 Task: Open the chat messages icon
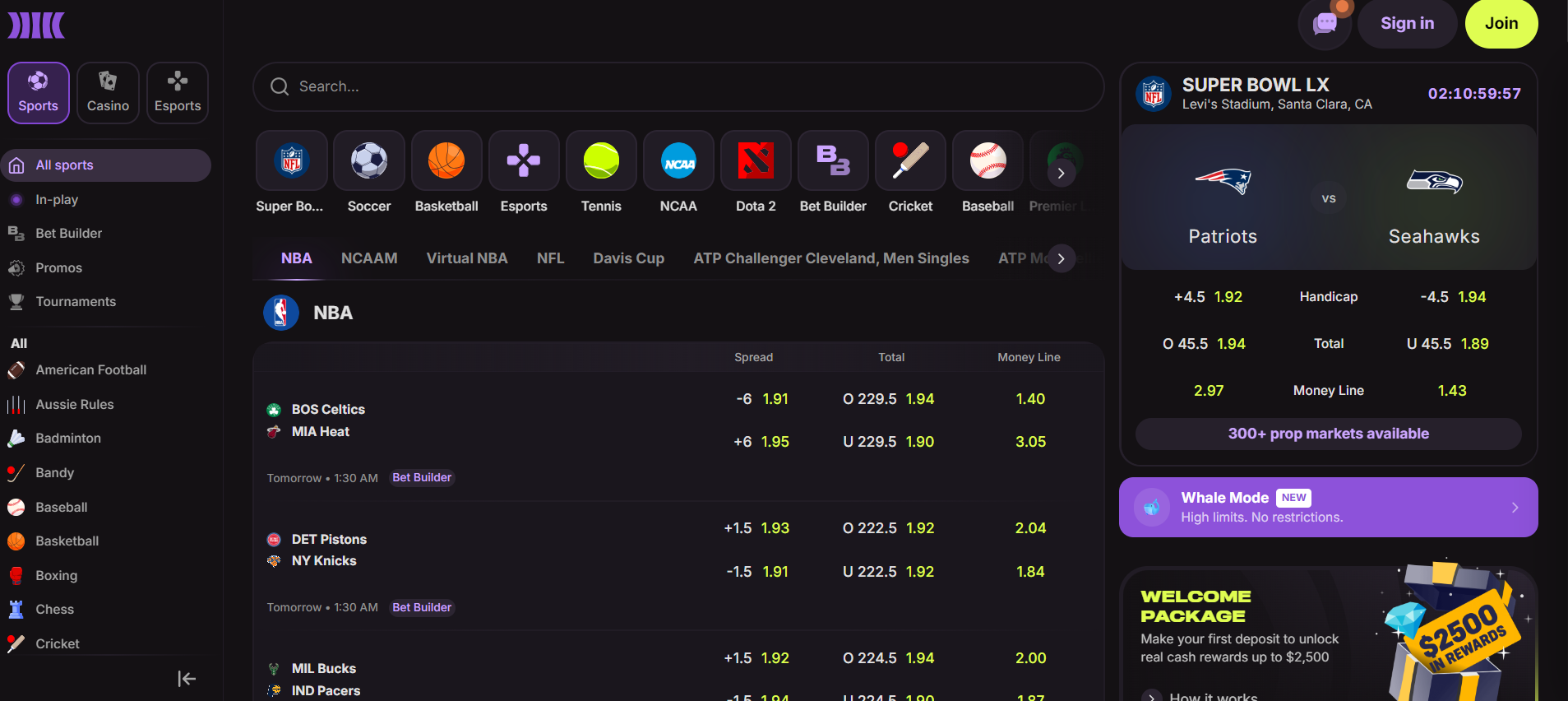coord(1325,23)
